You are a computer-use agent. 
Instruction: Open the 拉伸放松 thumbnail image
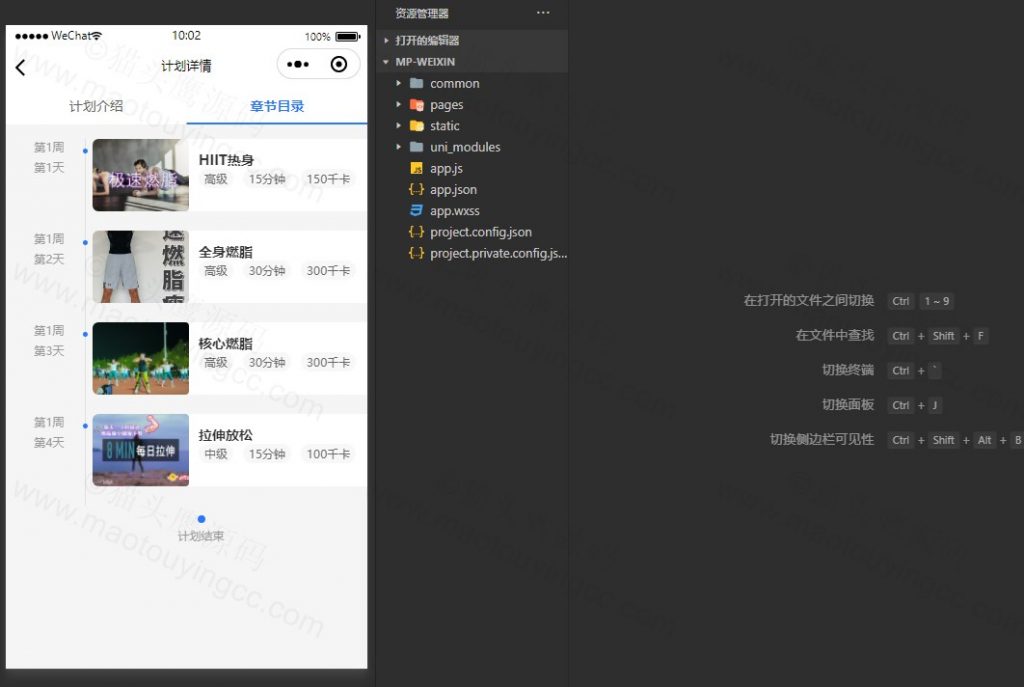coord(140,450)
